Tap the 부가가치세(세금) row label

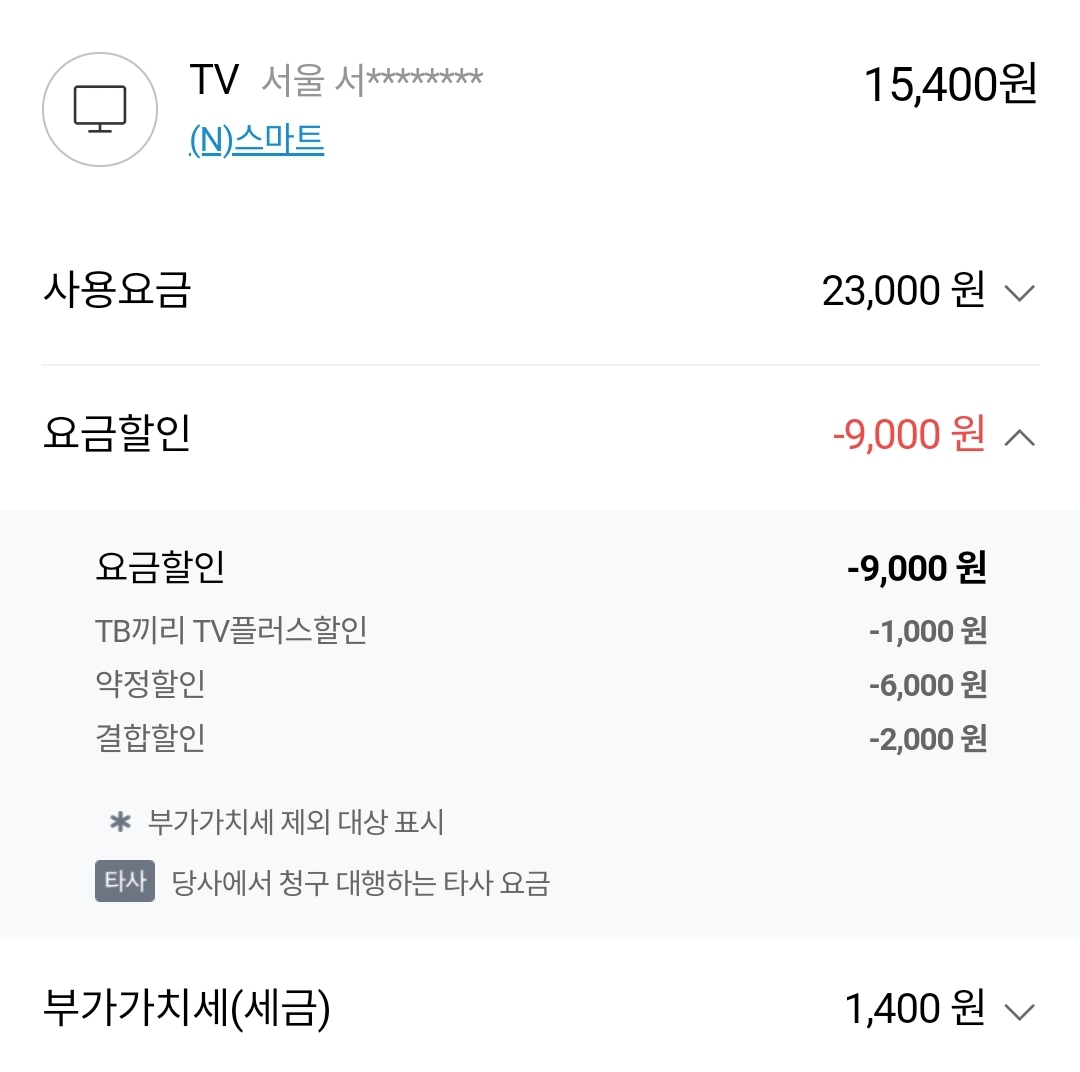click(x=187, y=1009)
